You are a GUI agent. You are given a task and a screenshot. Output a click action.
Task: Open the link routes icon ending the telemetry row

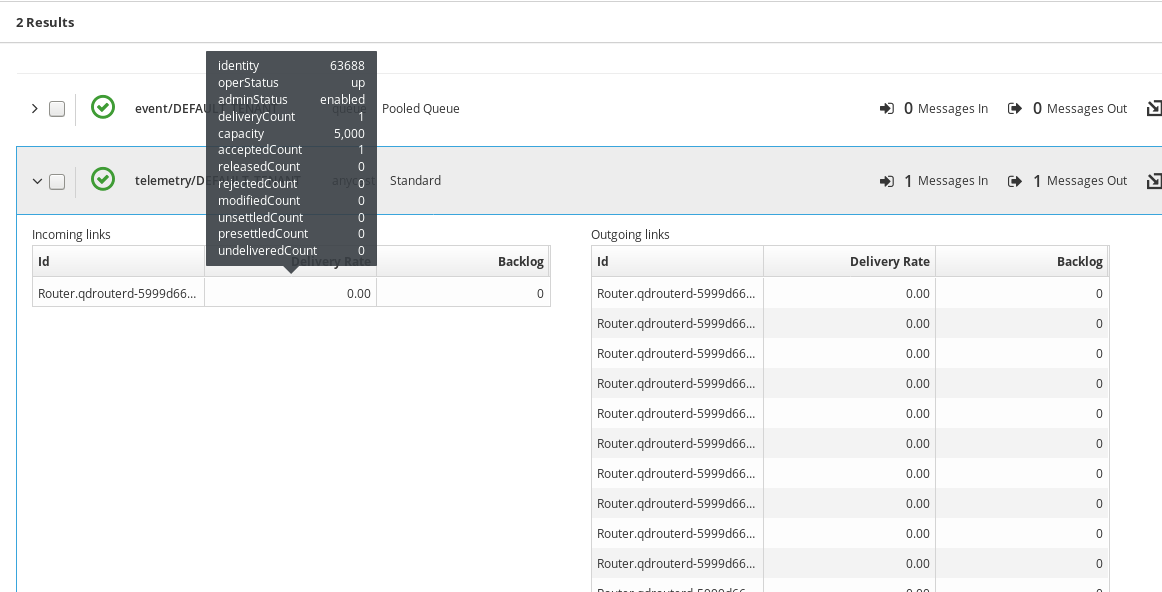pos(1154,181)
